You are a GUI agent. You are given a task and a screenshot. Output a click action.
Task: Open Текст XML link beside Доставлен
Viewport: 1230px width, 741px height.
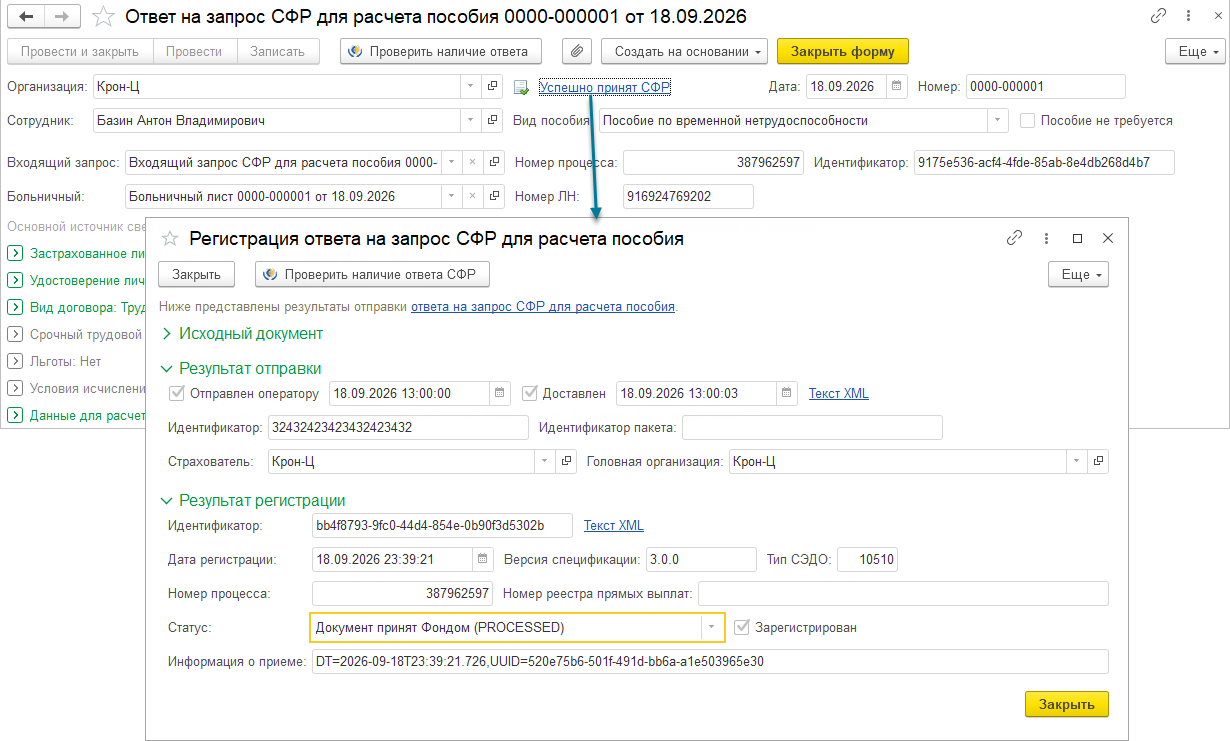[x=839, y=393]
